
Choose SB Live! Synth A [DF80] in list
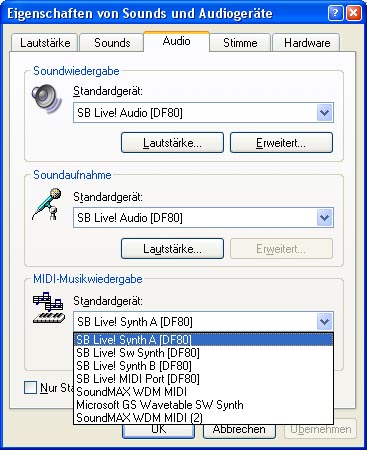203,340
